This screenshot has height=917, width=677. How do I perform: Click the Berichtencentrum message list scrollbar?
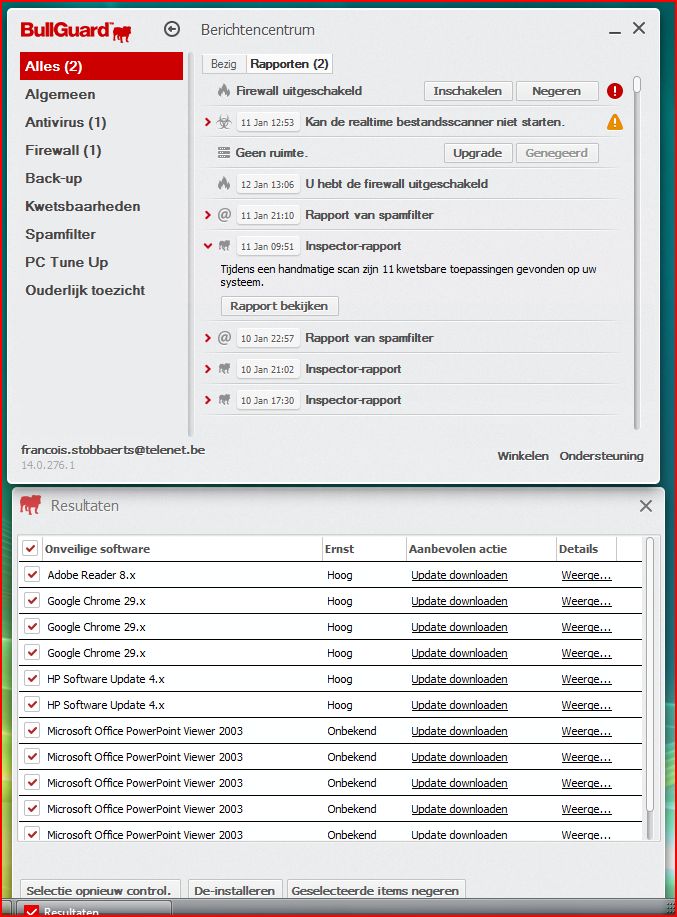[x=637, y=251]
